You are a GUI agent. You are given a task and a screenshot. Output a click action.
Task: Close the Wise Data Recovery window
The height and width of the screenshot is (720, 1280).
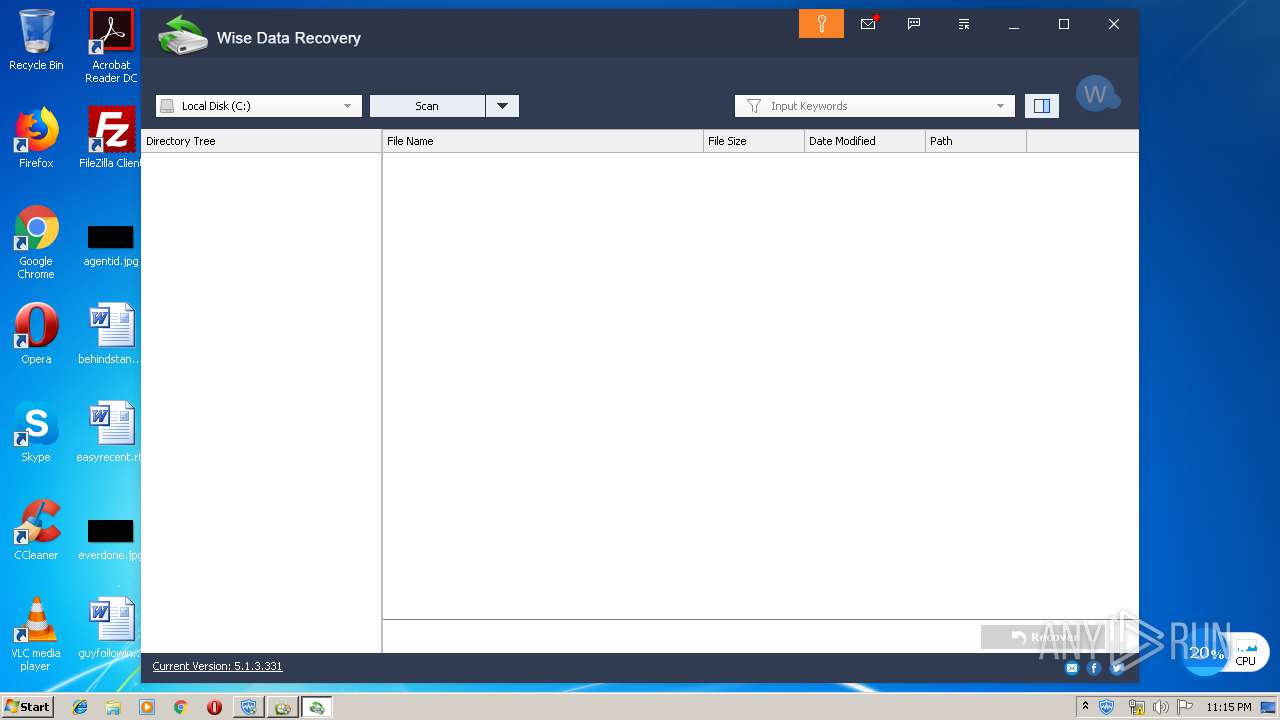point(1114,24)
